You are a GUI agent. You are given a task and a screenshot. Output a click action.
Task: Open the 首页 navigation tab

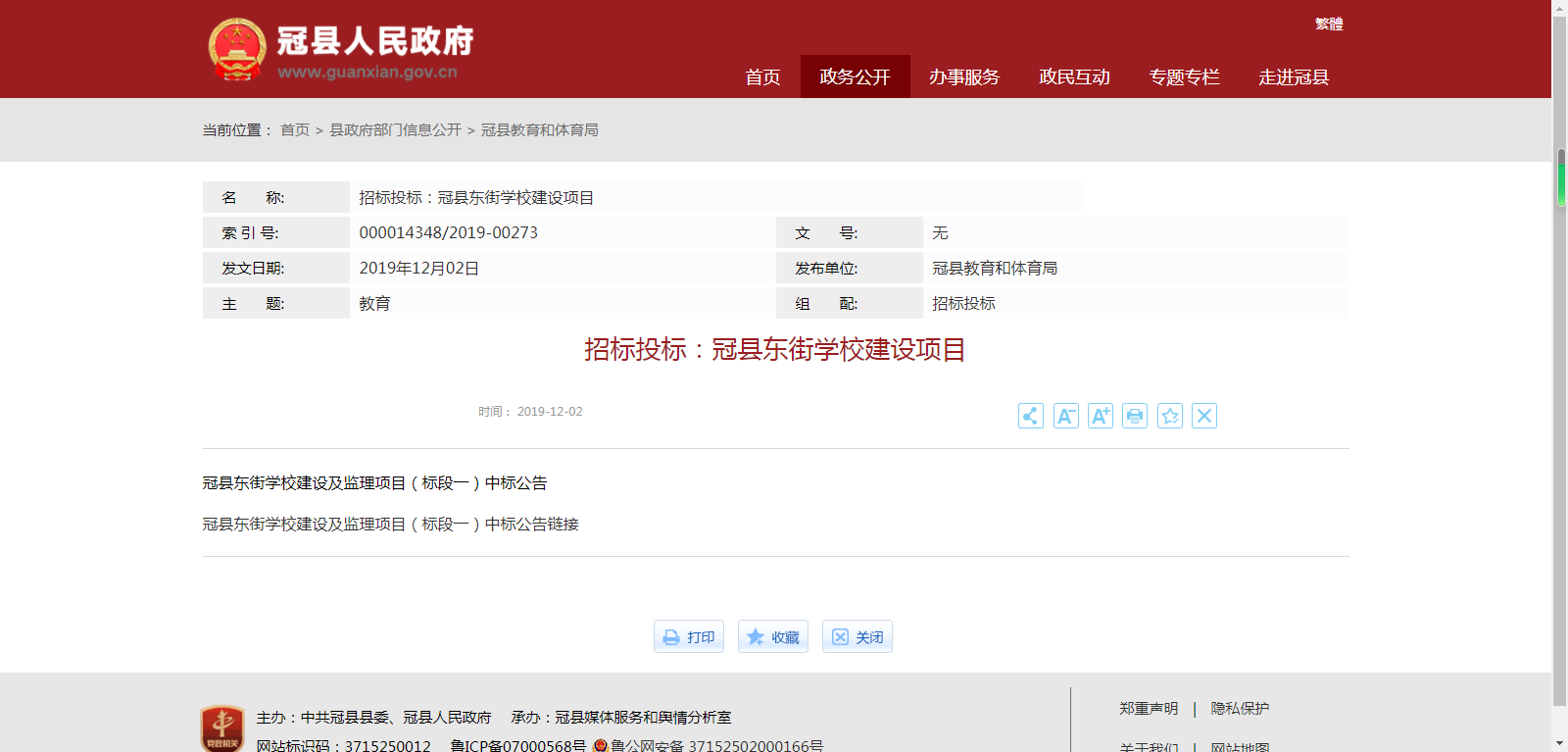pyautogui.click(x=762, y=76)
